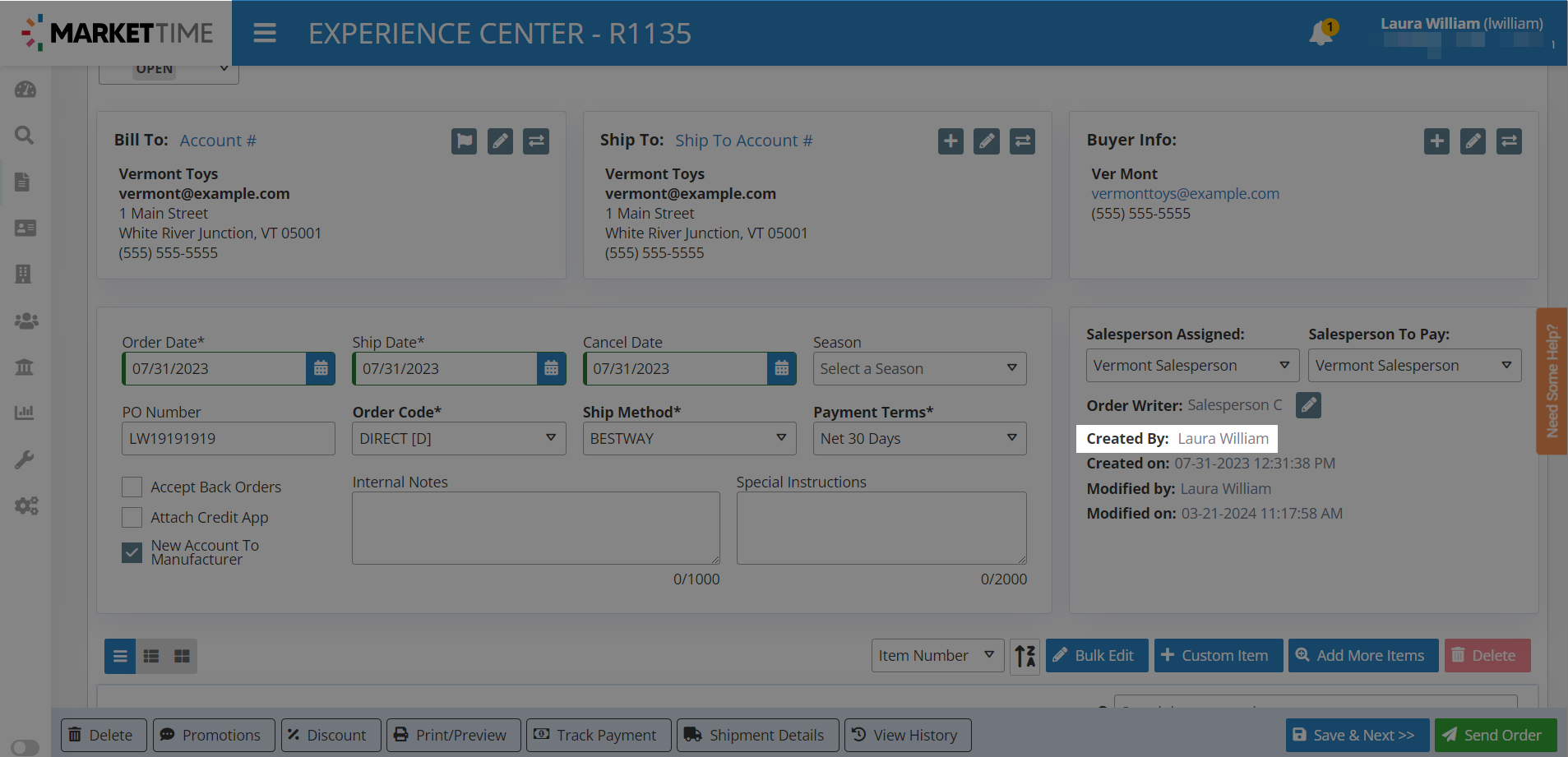Open the notifications bell icon
The width and height of the screenshot is (1568, 757).
1321,34
